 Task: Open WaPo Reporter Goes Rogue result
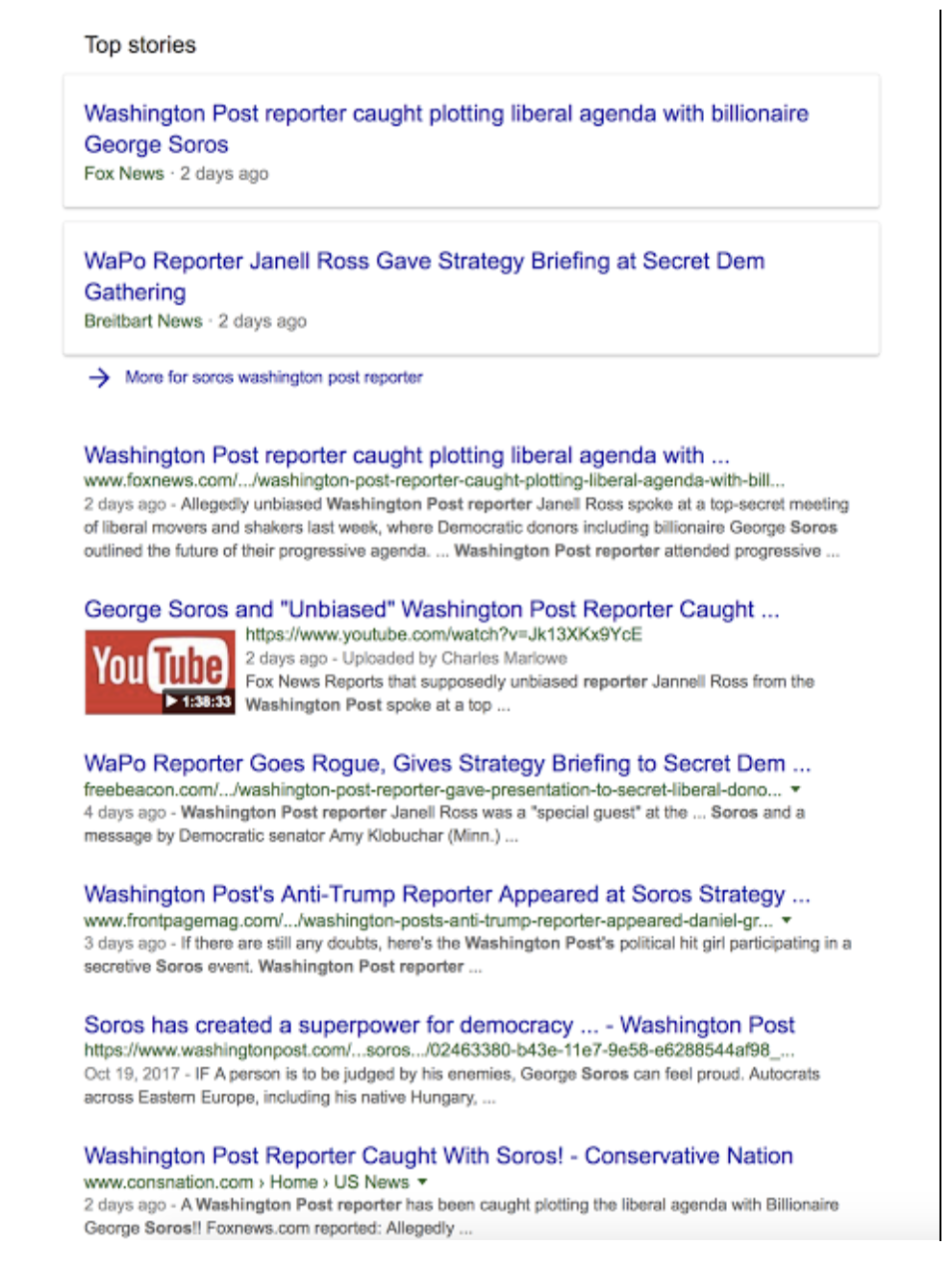[447, 763]
